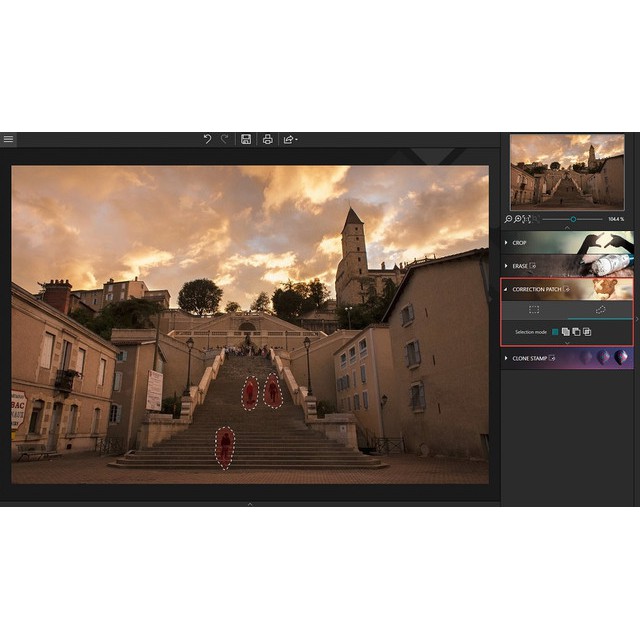Click the icon beside the ERASE title
The image size is (640, 640).
pos(533,266)
